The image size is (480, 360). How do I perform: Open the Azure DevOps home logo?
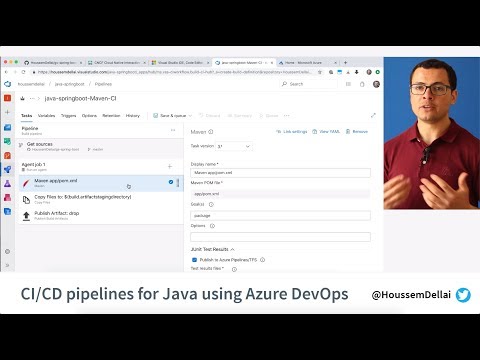(x=7, y=84)
